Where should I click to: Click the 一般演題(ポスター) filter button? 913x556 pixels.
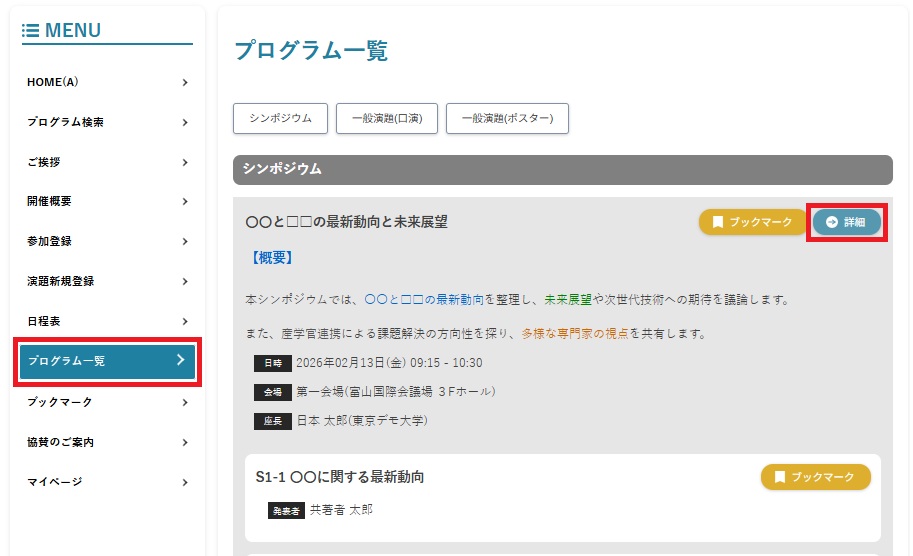(x=507, y=118)
